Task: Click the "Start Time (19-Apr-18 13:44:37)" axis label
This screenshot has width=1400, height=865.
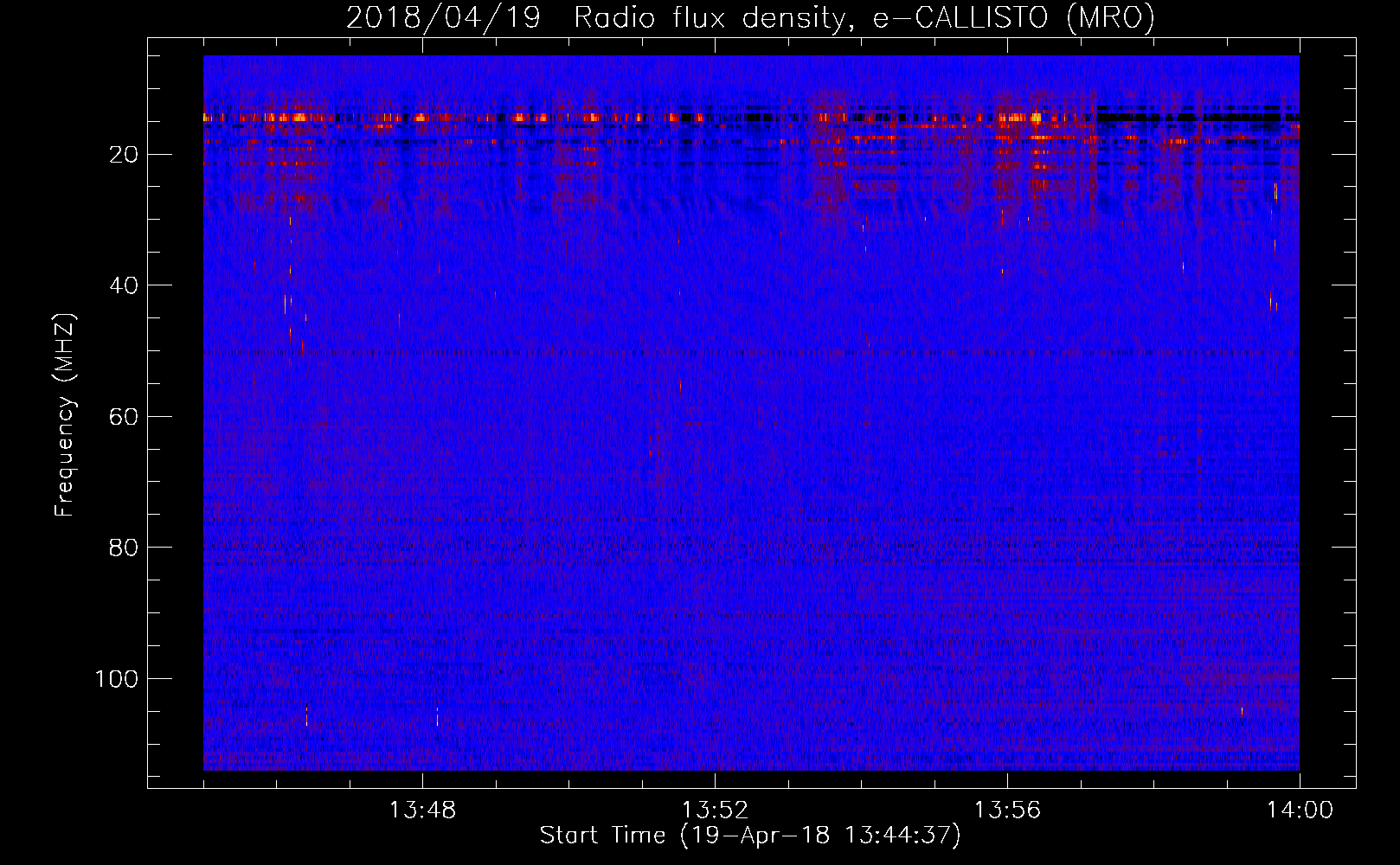Action: pos(750,836)
